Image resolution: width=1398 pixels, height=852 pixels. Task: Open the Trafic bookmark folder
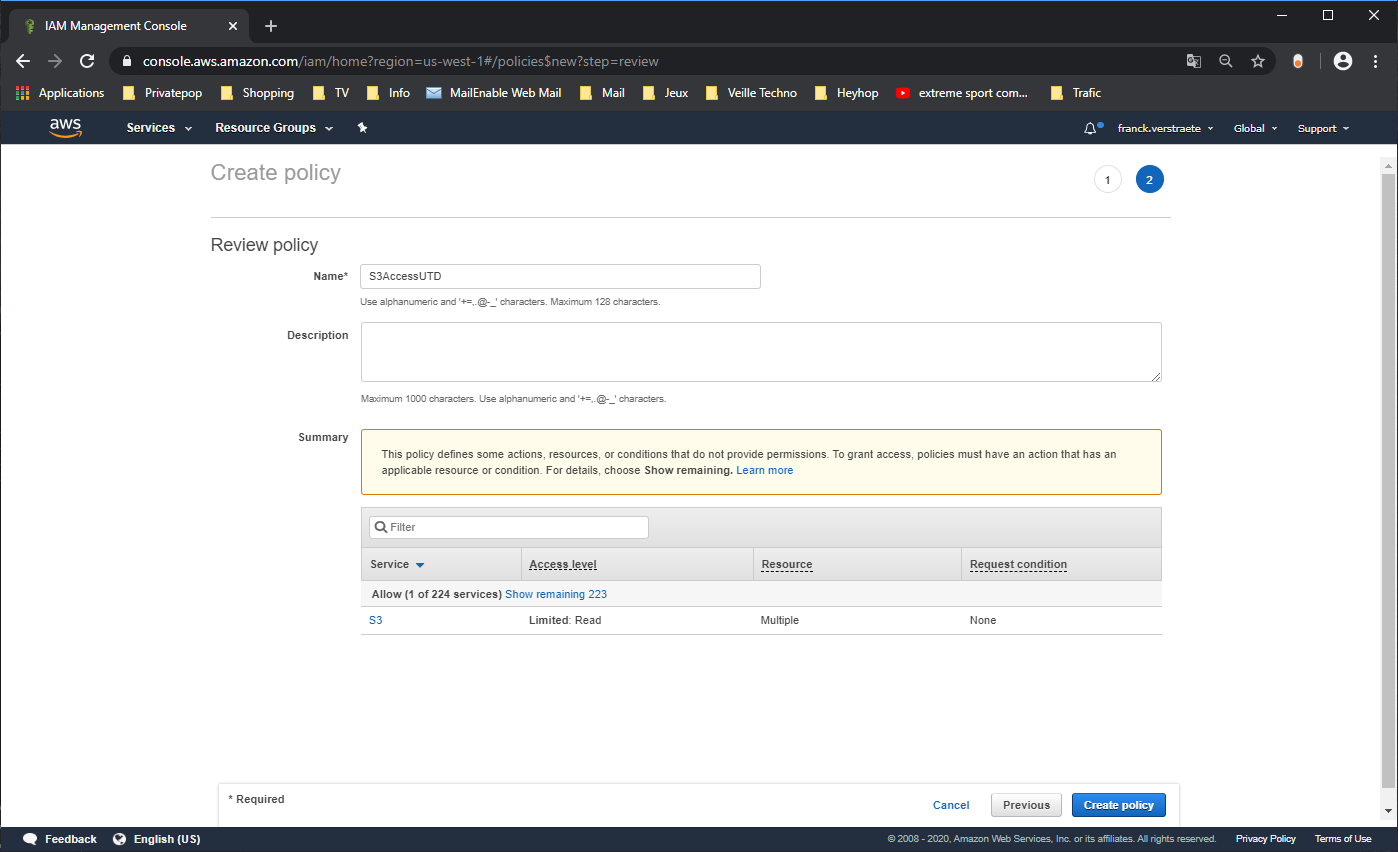point(1076,93)
